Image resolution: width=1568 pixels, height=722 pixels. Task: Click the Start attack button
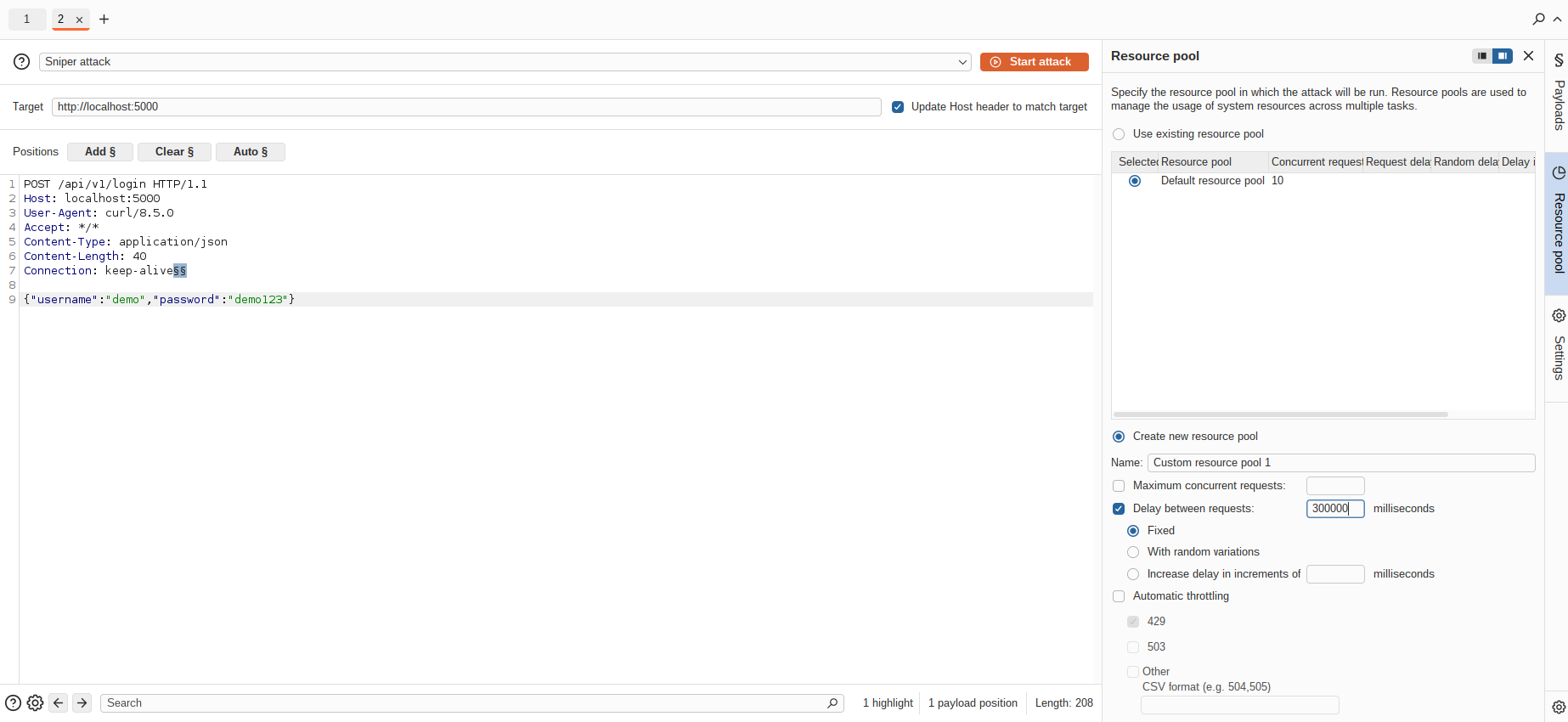(1035, 62)
